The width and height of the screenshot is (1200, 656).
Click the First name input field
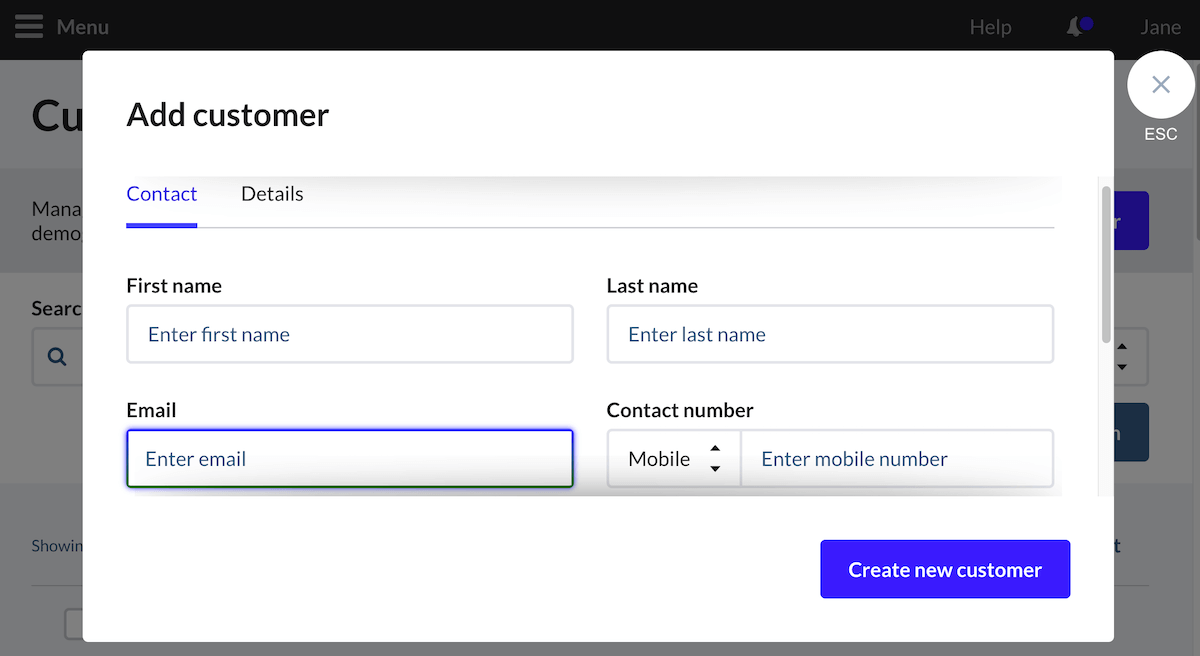350,334
